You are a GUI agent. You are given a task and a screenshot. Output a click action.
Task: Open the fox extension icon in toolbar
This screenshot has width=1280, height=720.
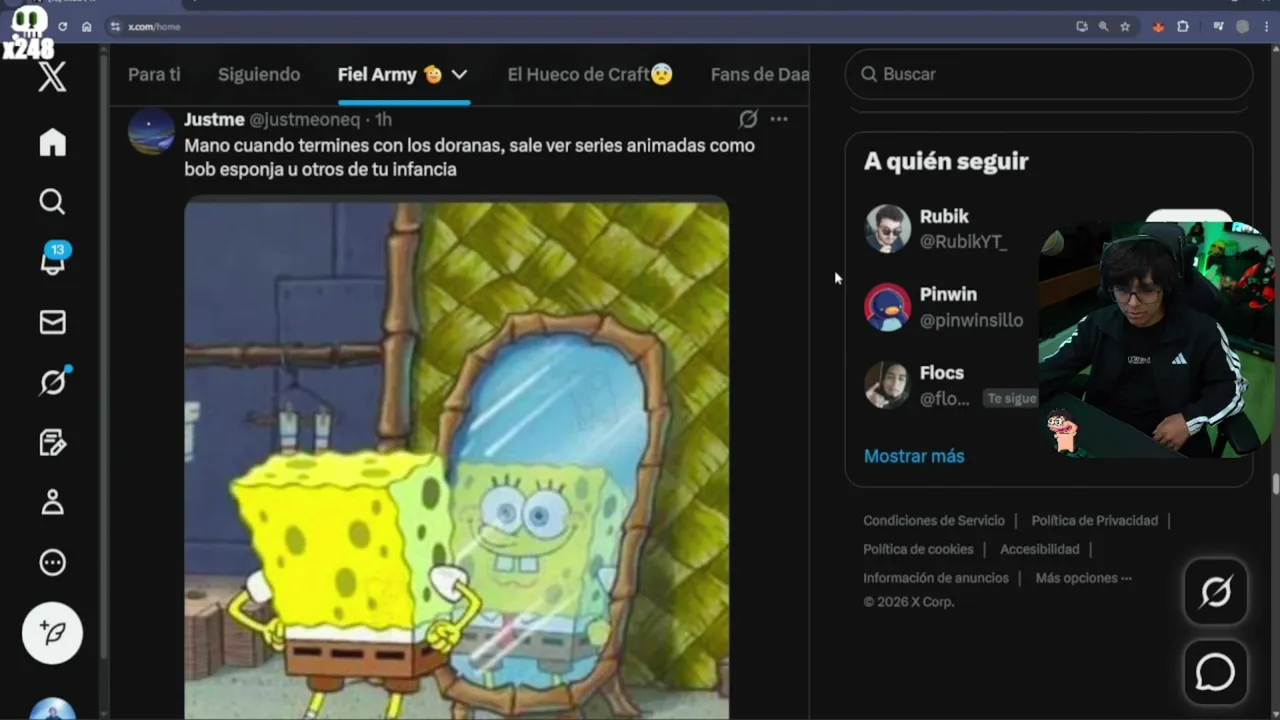click(1159, 27)
